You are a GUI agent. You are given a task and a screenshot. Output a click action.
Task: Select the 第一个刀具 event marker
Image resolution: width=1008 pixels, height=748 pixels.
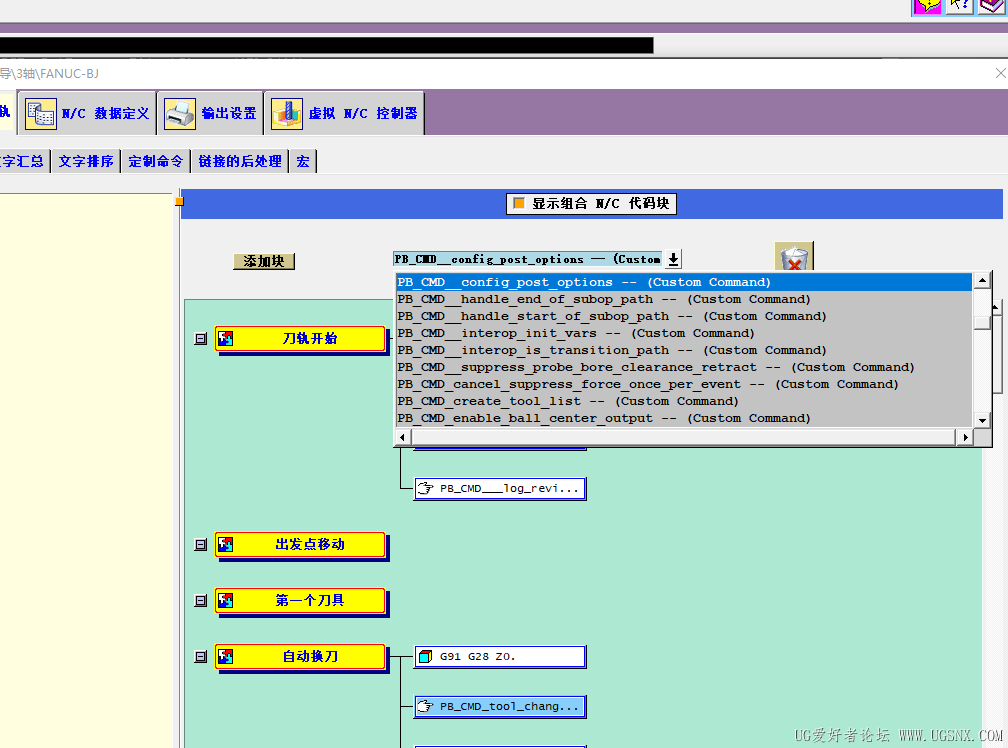point(300,600)
